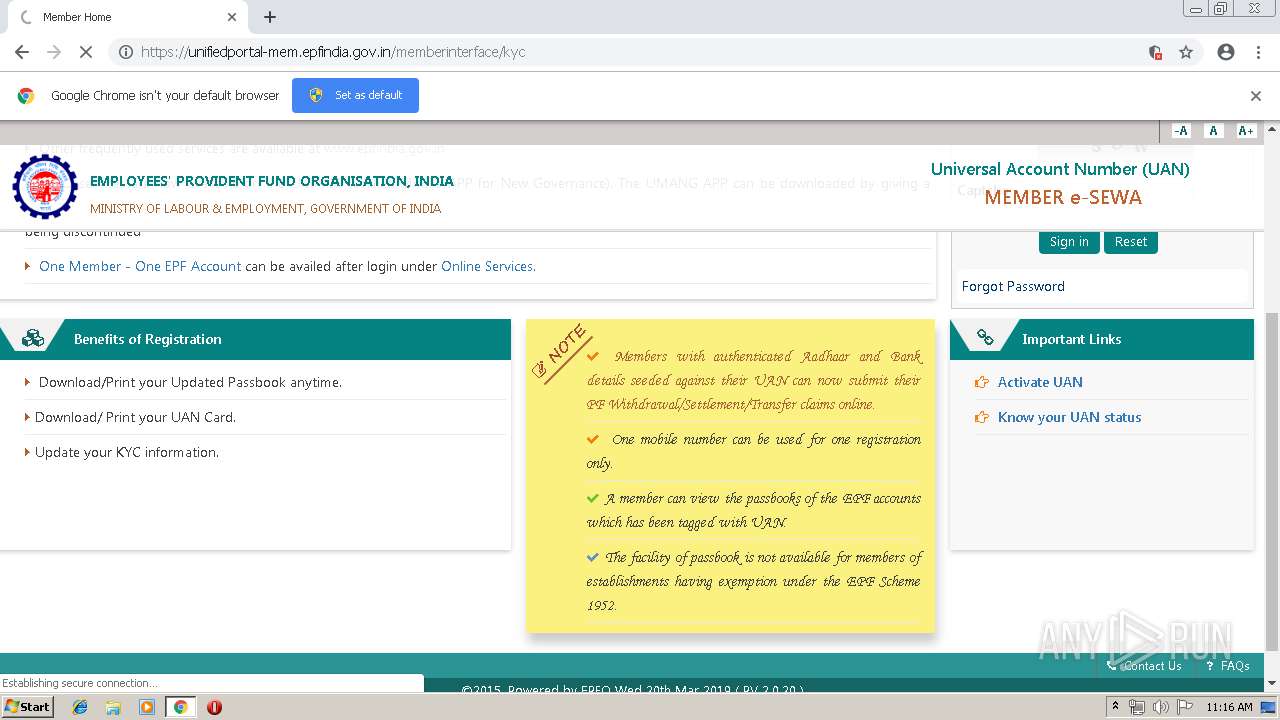Close the Member Home tab
Viewport: 1280px width, 720px height.
tap(232, 17)
